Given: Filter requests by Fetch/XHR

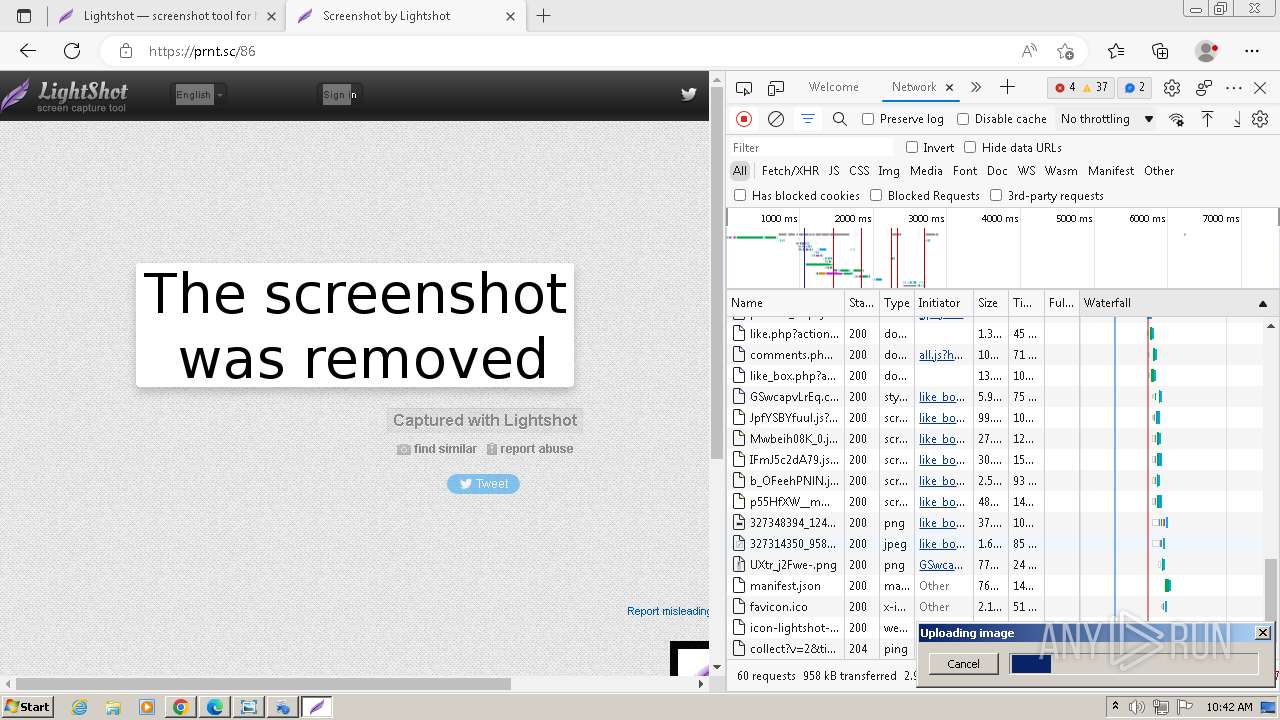Looking at the screenshot, I should coord(790,171).
